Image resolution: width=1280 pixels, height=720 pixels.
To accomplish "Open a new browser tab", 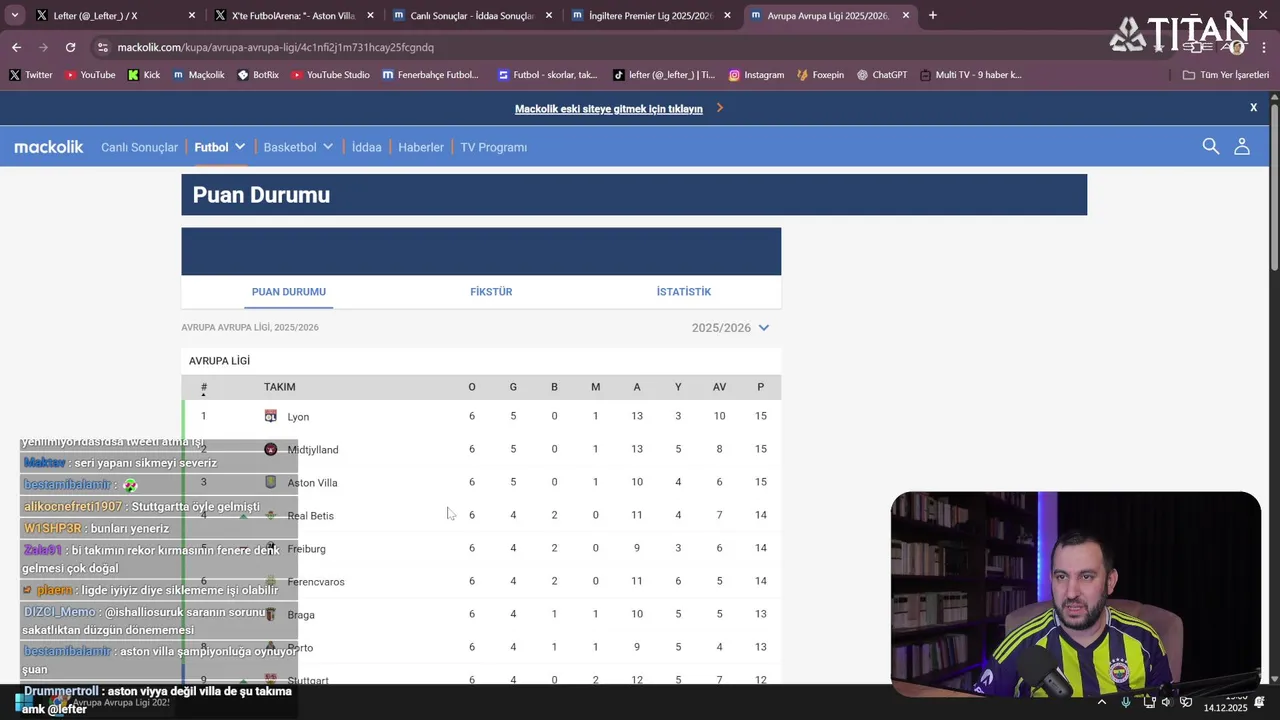I will [932, 15].
